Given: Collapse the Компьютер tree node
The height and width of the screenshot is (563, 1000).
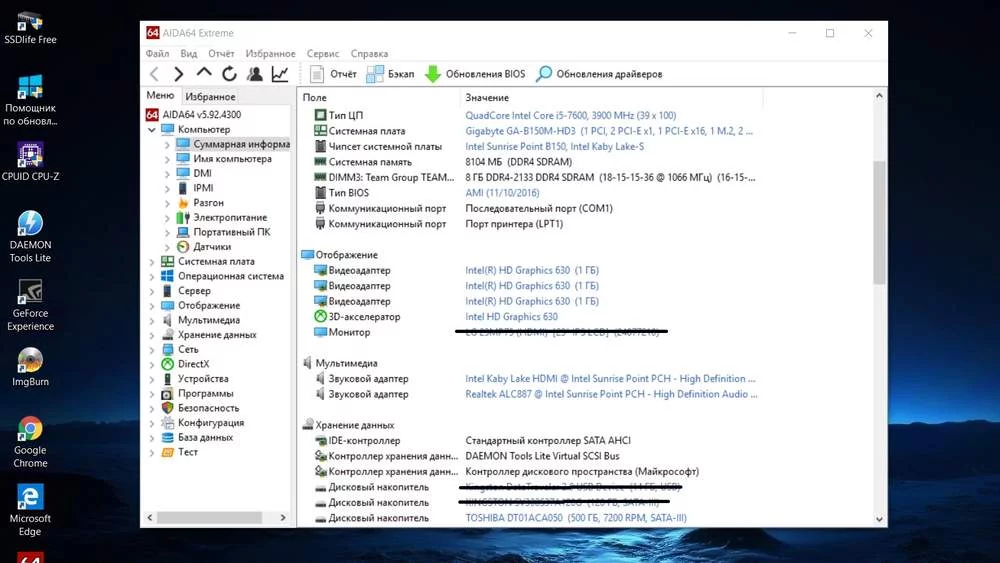Looking at the screenshot, I should tap(152, 129).
